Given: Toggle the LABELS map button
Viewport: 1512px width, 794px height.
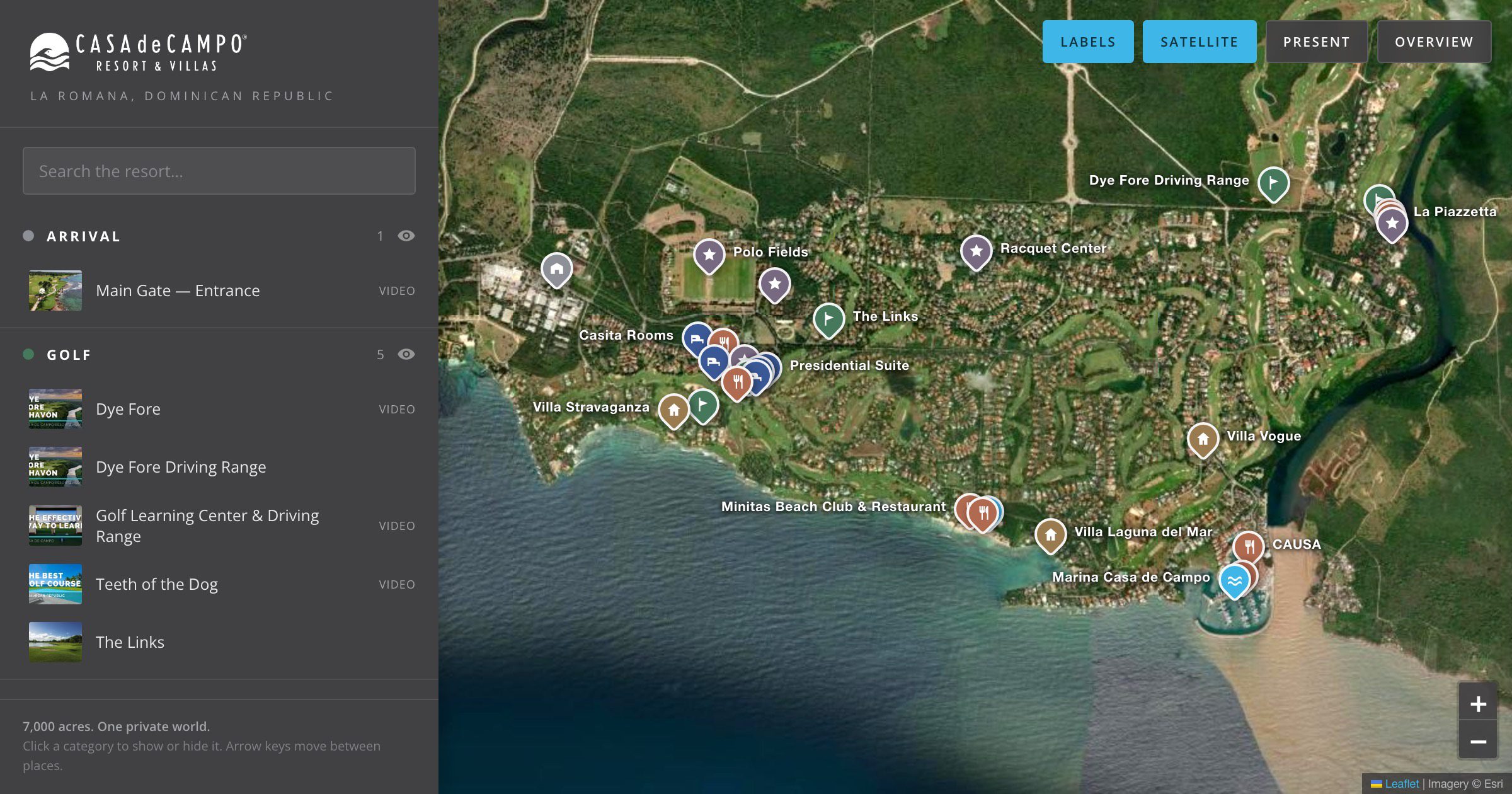Looking at the screenshot, I should coord(1088,42).
